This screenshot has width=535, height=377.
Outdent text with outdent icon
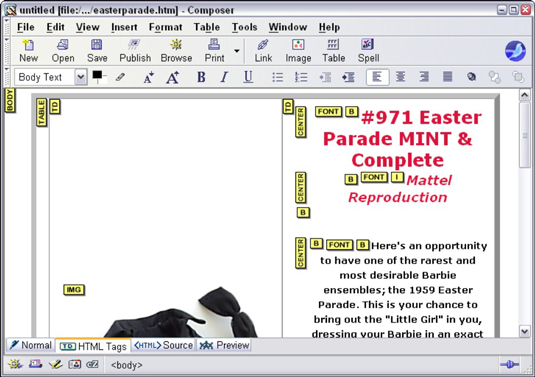(x=325, y=77)
